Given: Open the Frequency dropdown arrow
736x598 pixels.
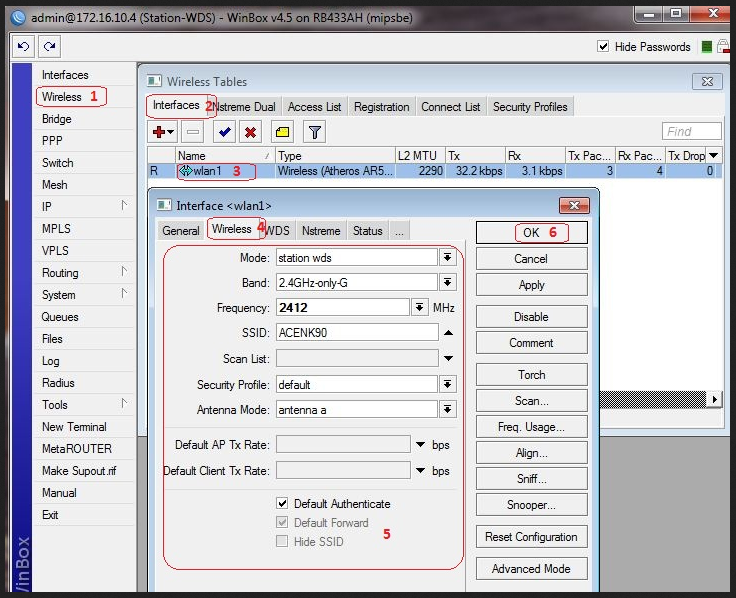Looking at the screenshot, I should pyautogui.click(x=419, y=307).
